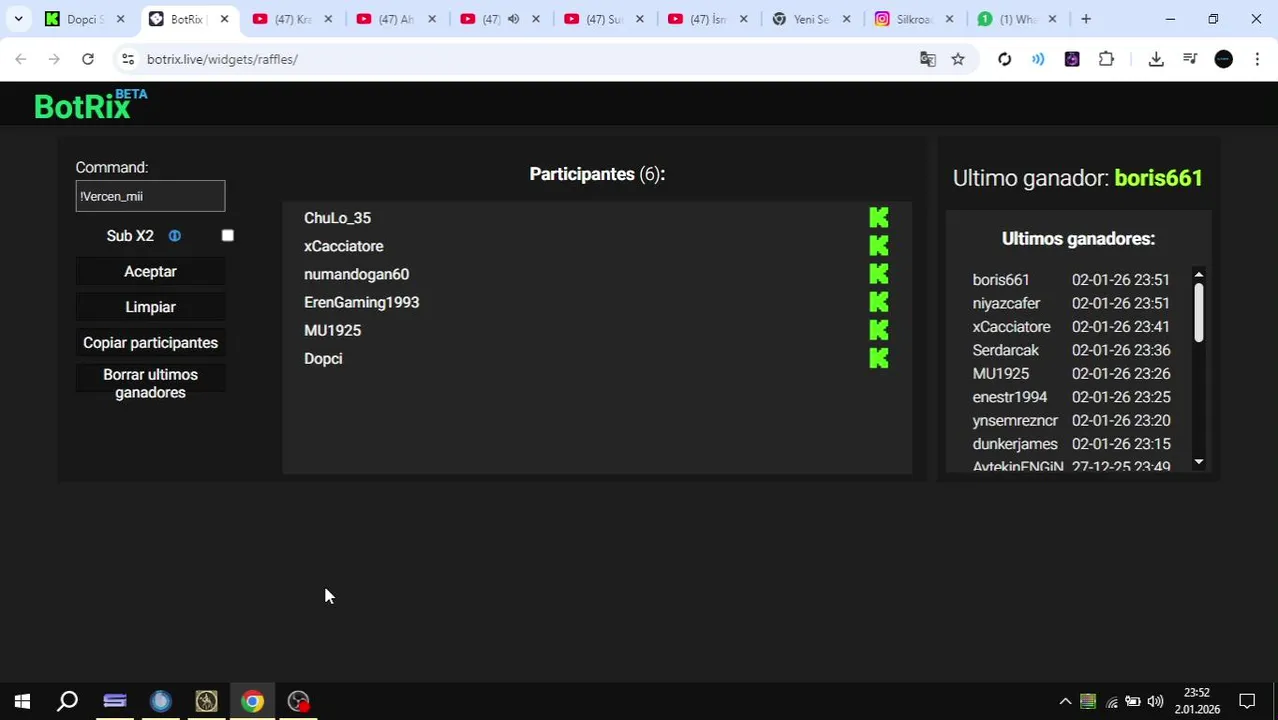
Task: Click Borrar ultimos ganadores button
Action: [x=150, y=384]
